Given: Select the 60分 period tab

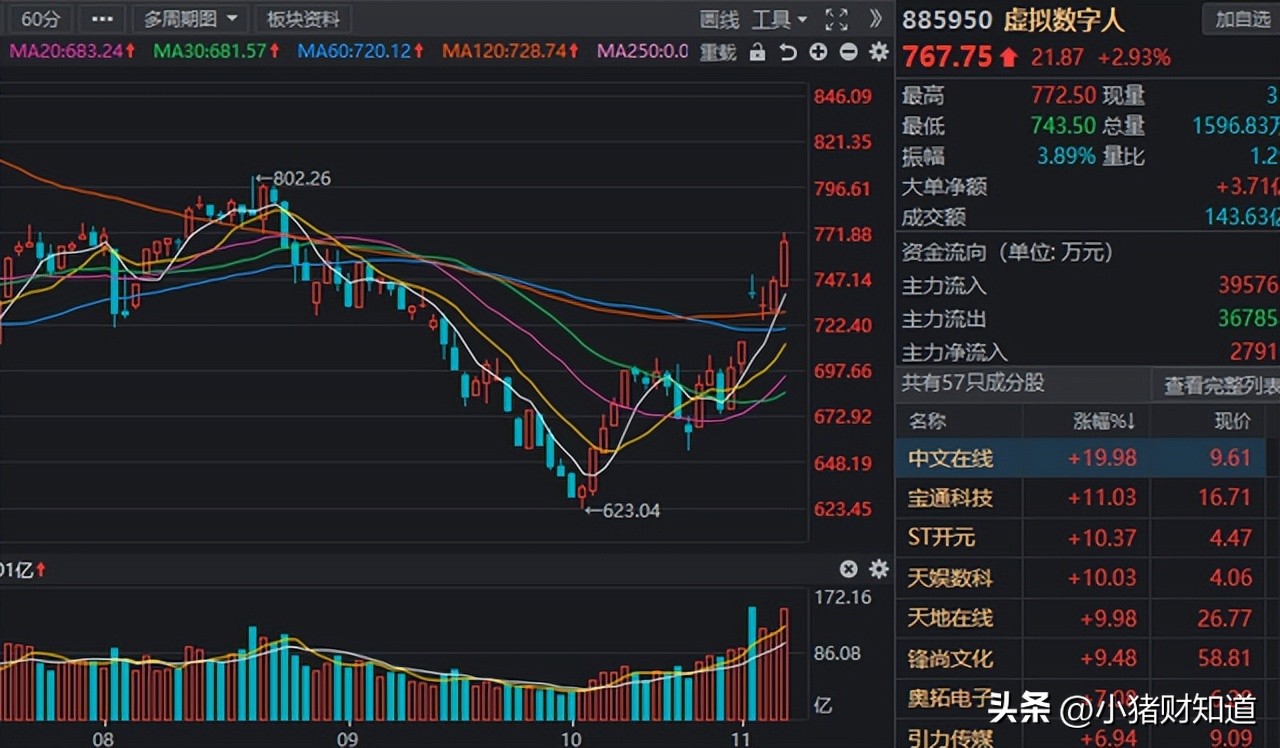Looking at the screenshot, I should coord(40,18).
